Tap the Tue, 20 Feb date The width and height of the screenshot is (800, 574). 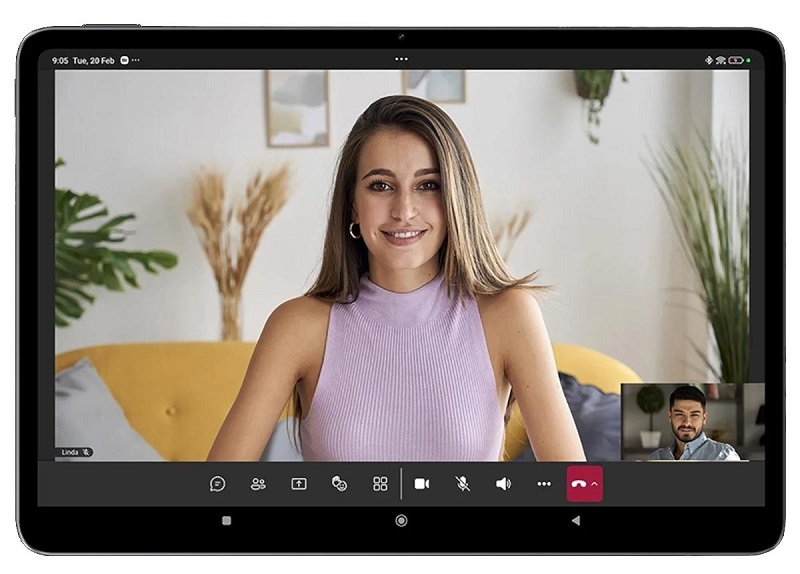[93, 60]
